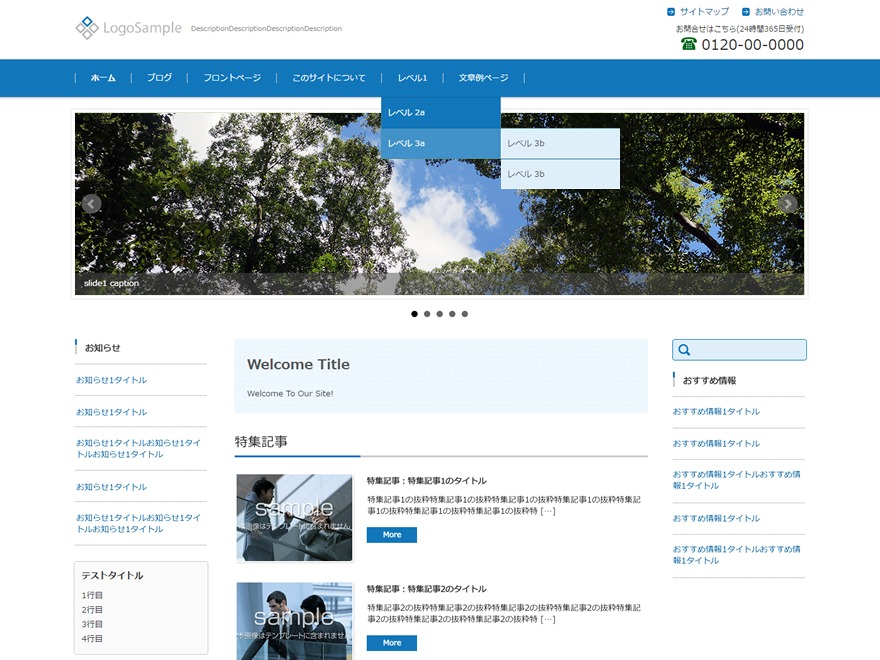Open 特集記事1 sample thumbnail

coord(295,517)
